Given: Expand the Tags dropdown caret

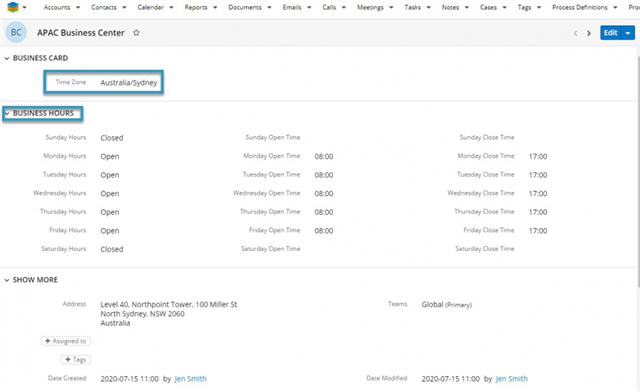Looking at the screenshot, I should [539, 7].
